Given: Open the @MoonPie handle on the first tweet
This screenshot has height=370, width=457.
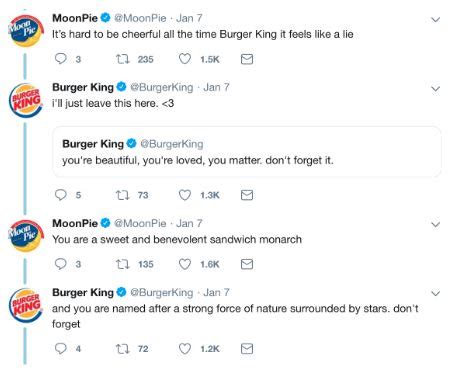Looking at the screenshot, I should pos(140,18).
